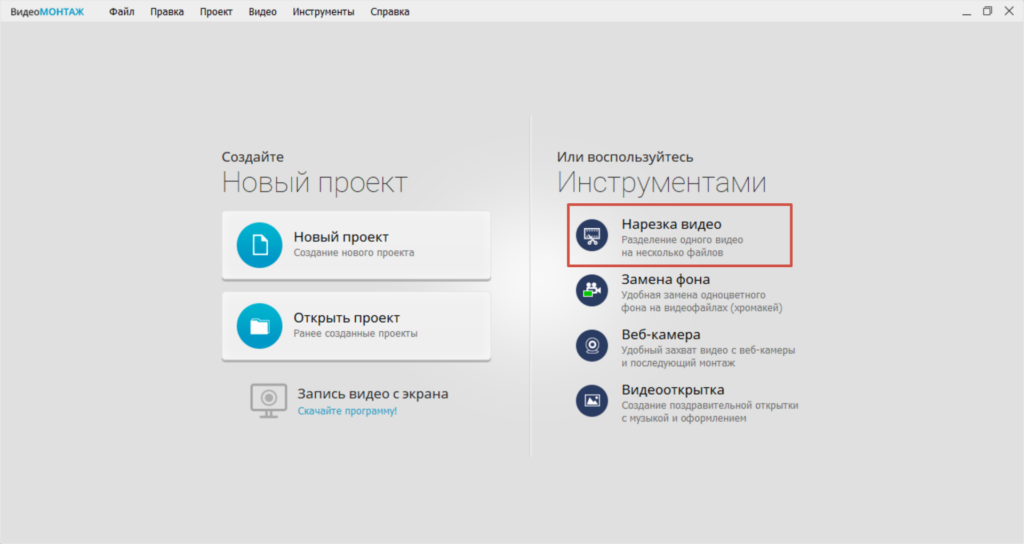Screen dimensions: 1024x544
Task: Select the Веб-камера tool title
Action: [x=661, y=334]
